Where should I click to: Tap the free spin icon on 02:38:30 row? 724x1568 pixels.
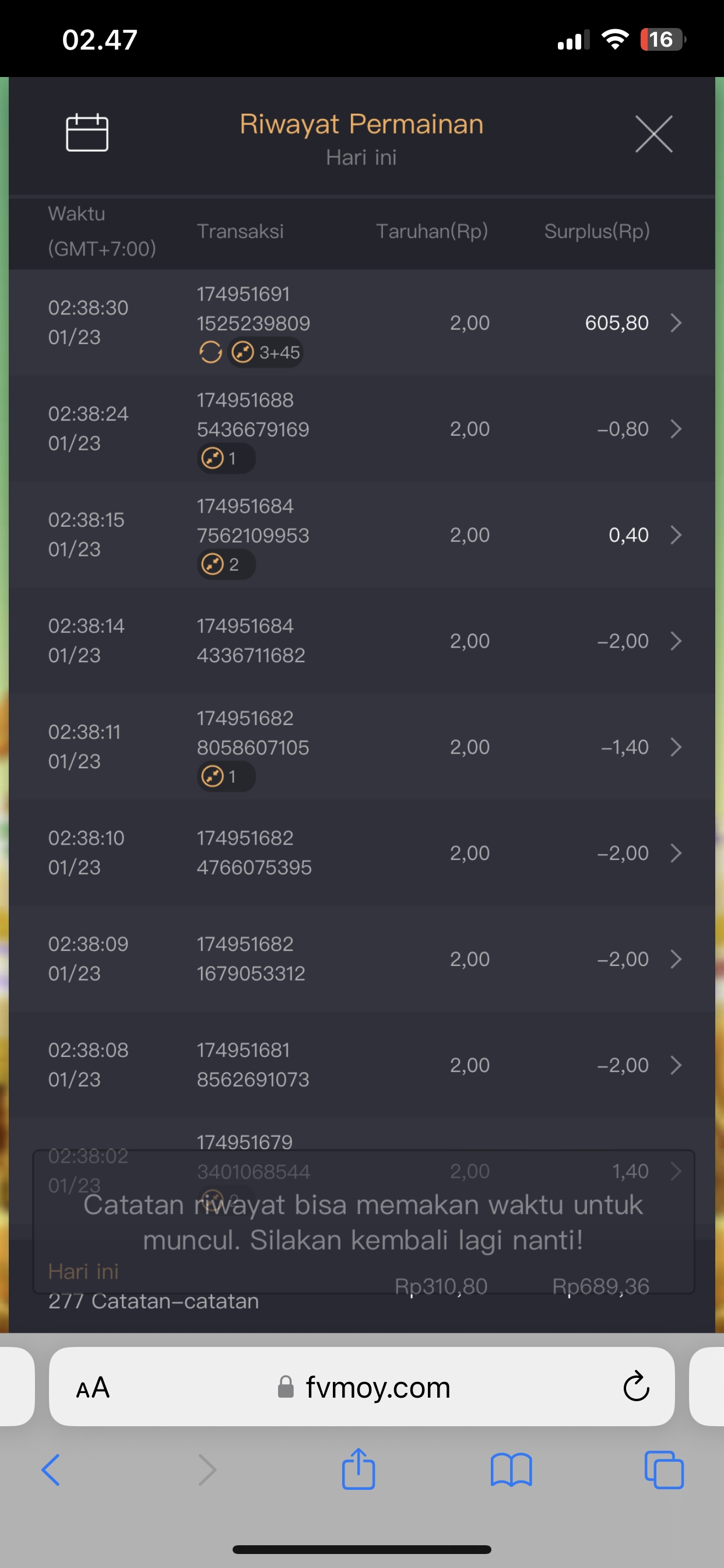(x=210, y=352)
